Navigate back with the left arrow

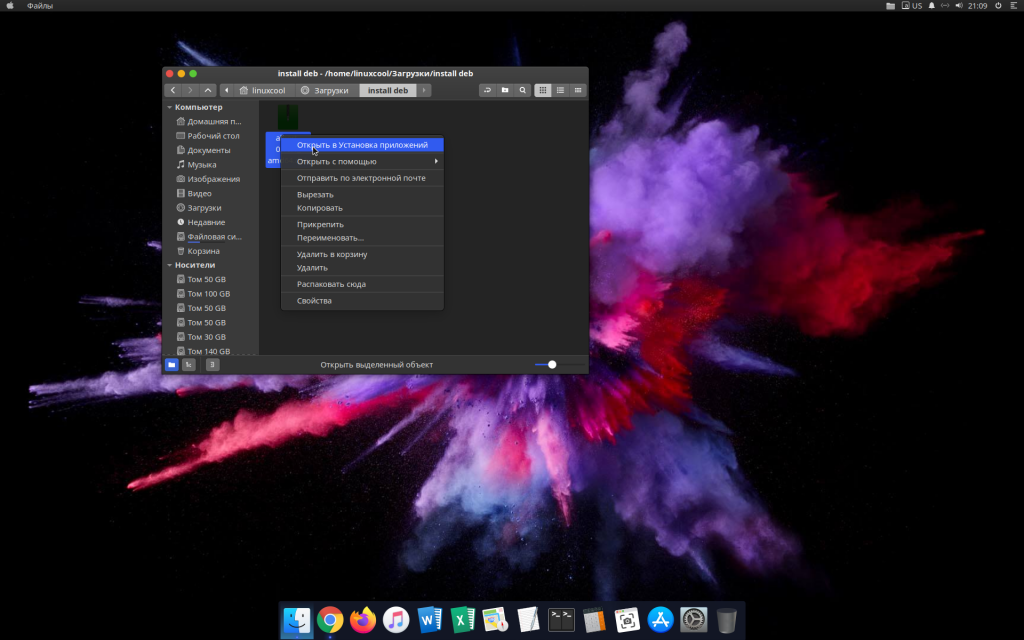(x=173, y=90)
